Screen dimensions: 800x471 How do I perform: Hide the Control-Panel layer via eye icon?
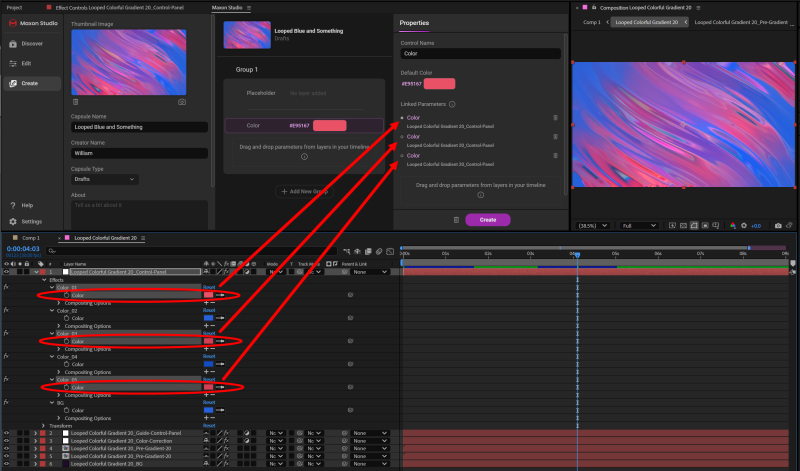click(x=6, y=272)
